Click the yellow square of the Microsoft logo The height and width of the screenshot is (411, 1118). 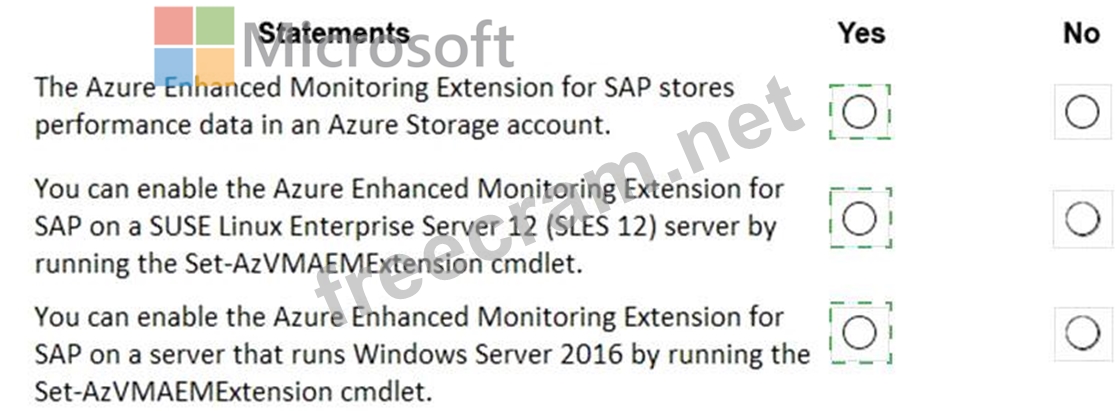pos(214,66)
